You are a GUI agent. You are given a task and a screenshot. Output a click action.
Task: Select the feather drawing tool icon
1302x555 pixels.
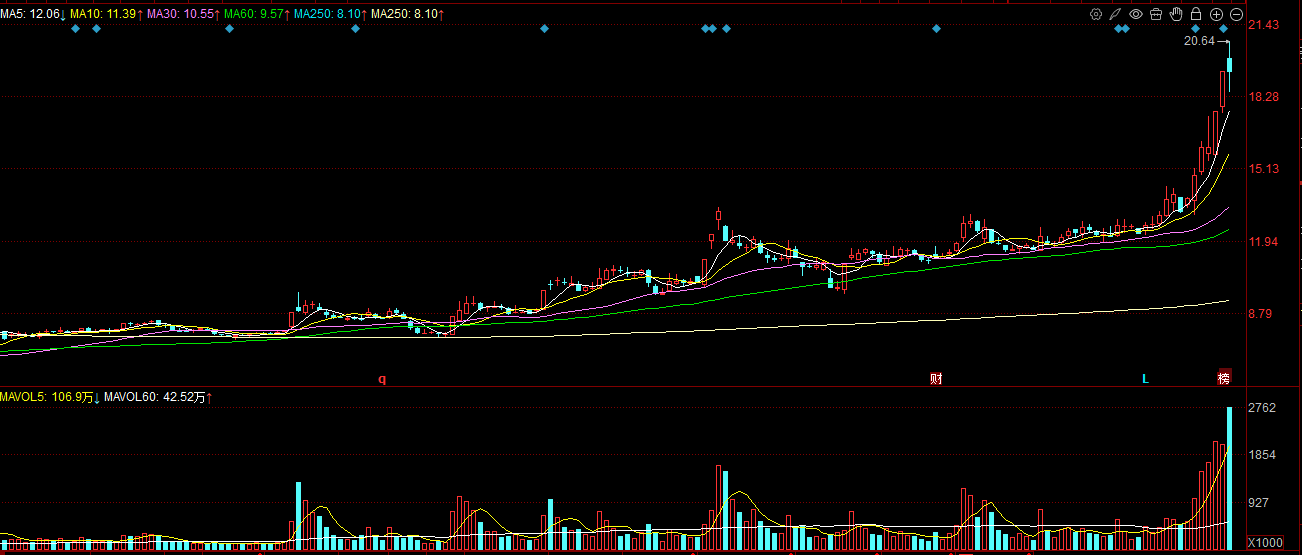tap(1116, 14)
